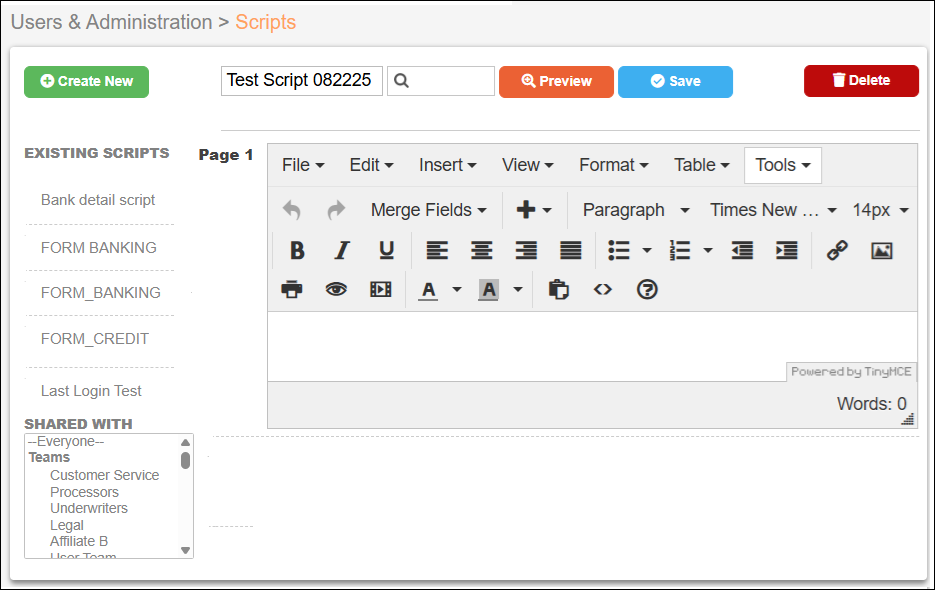Open the Insert menu

447,165
